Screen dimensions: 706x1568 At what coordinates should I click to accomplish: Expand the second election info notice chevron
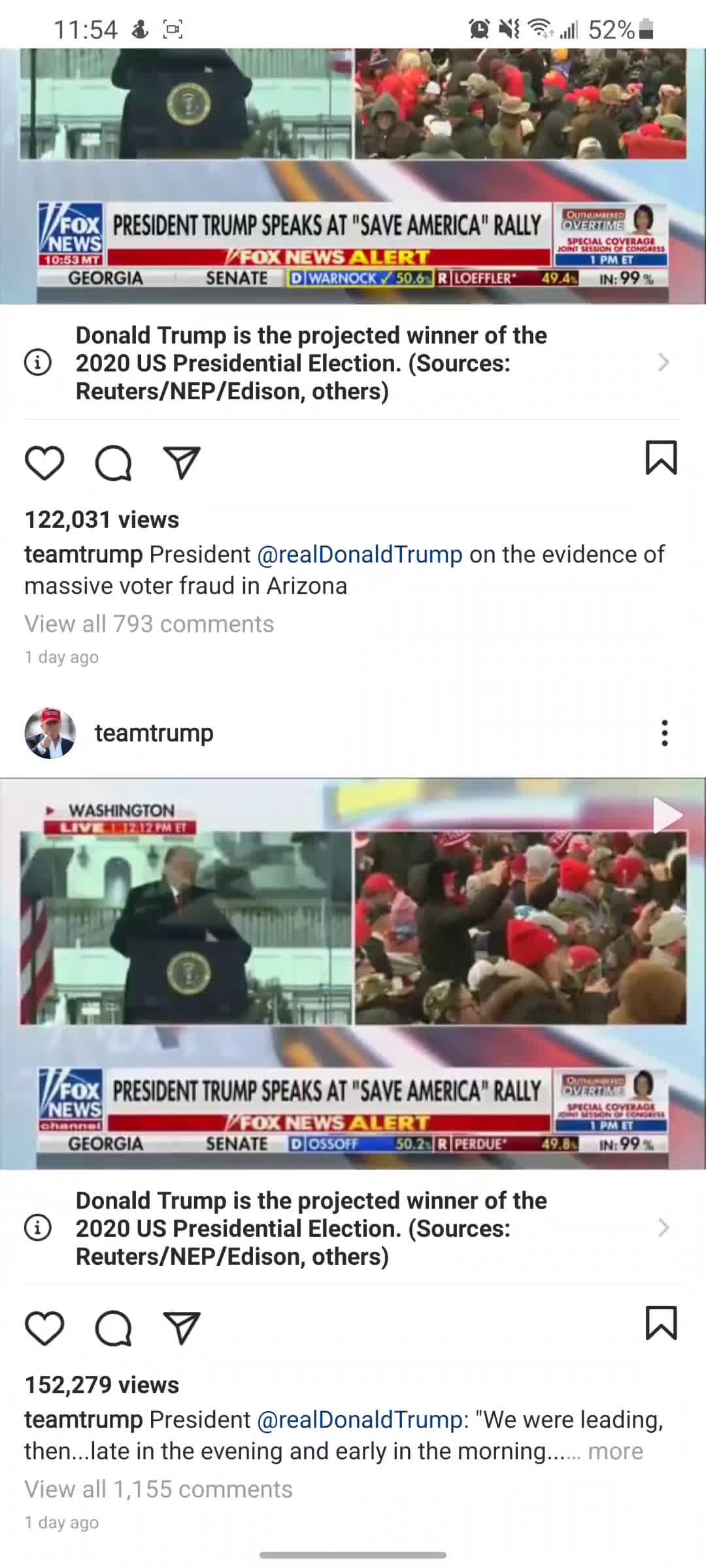coord(664,1228)
